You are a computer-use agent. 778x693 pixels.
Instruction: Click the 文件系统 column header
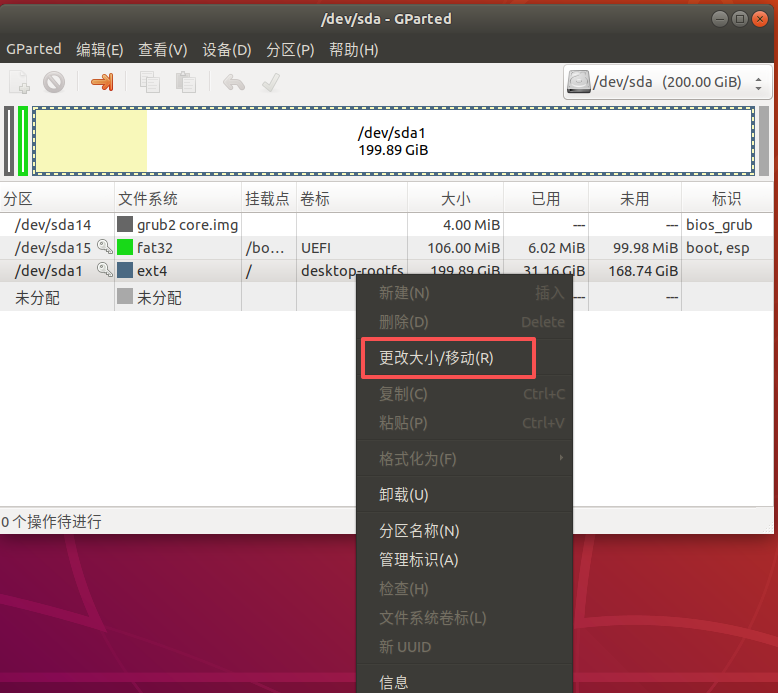point(178,198)
